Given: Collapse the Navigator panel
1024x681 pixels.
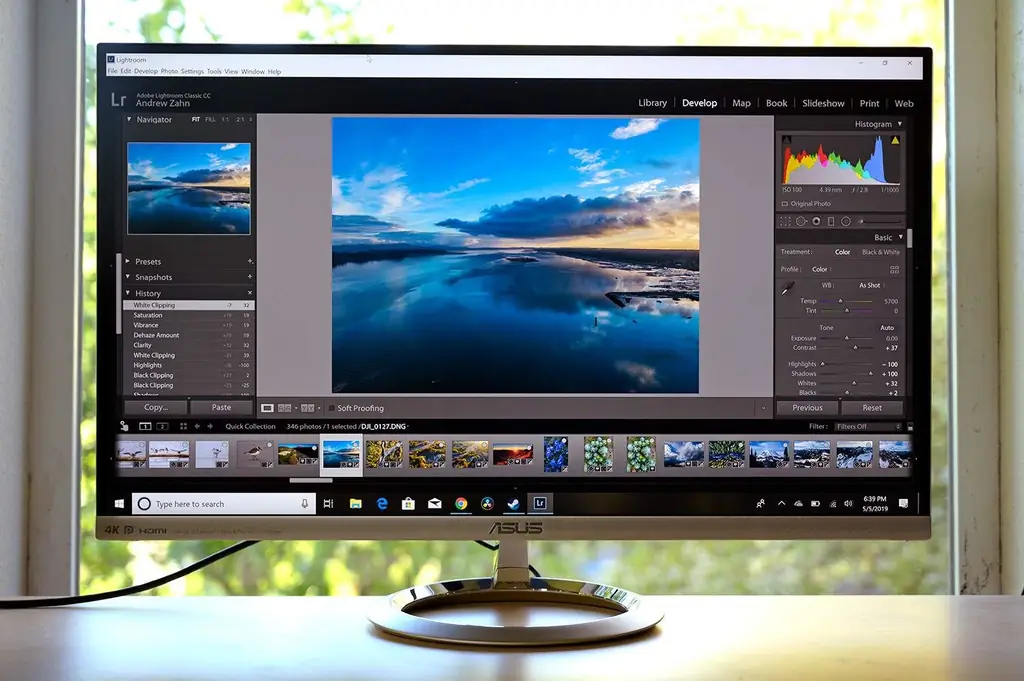Looking at the screenshot, I should click(129, 119).
